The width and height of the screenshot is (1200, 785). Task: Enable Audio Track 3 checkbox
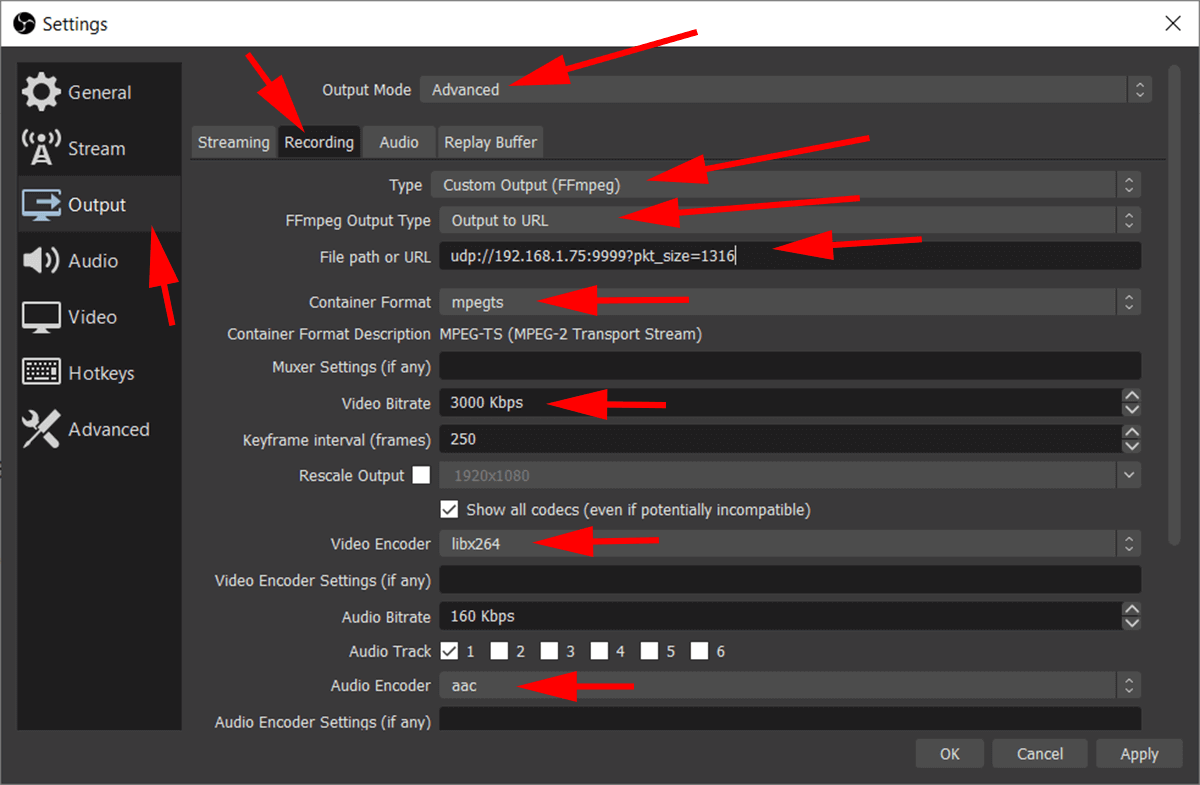tap(549, 651)
